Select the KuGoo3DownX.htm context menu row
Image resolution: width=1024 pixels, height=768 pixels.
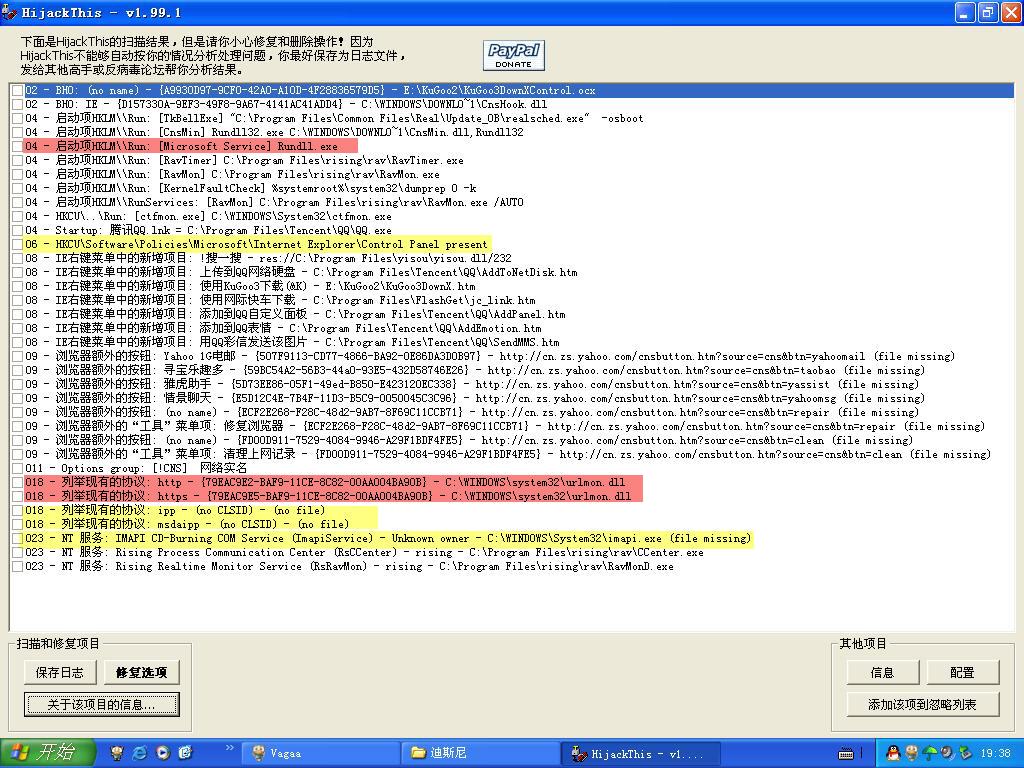[250, 286]
